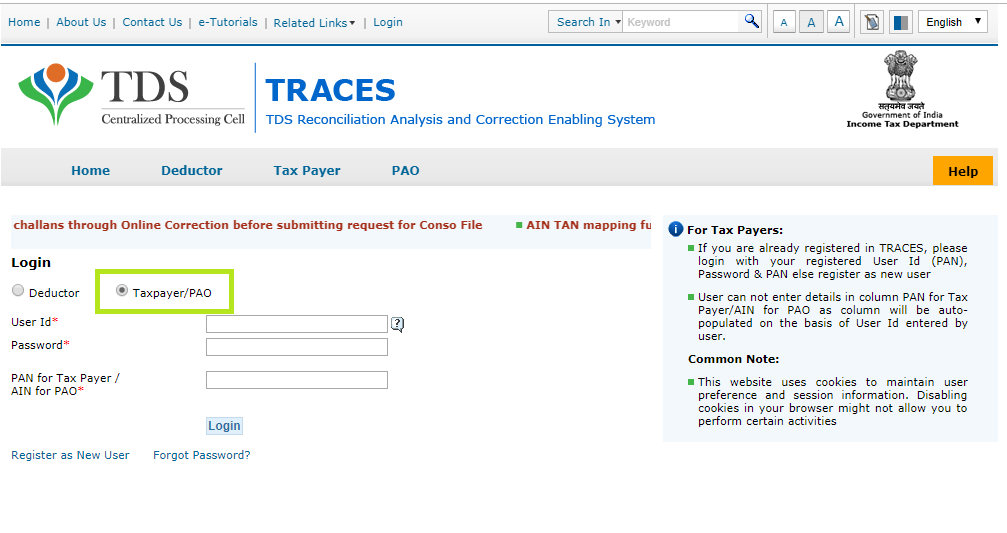Open the e-Tutorials link
This screenshot has height=533, width=1007.
click(228, 22)
